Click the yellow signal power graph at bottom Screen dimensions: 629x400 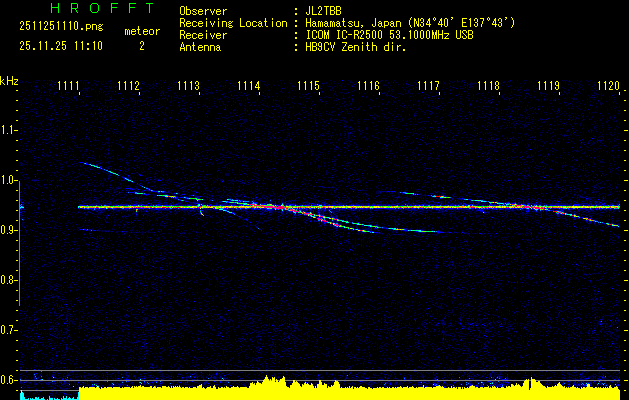[350, 390]
